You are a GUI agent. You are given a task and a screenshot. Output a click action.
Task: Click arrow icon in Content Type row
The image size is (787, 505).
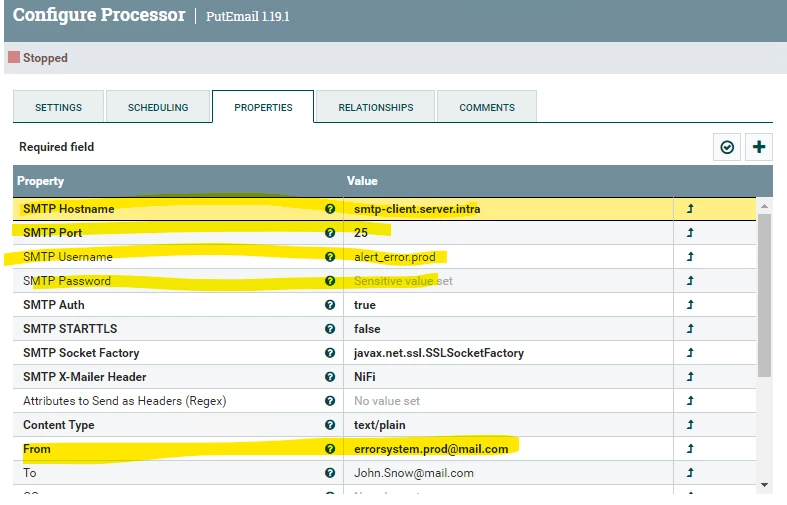690,425
